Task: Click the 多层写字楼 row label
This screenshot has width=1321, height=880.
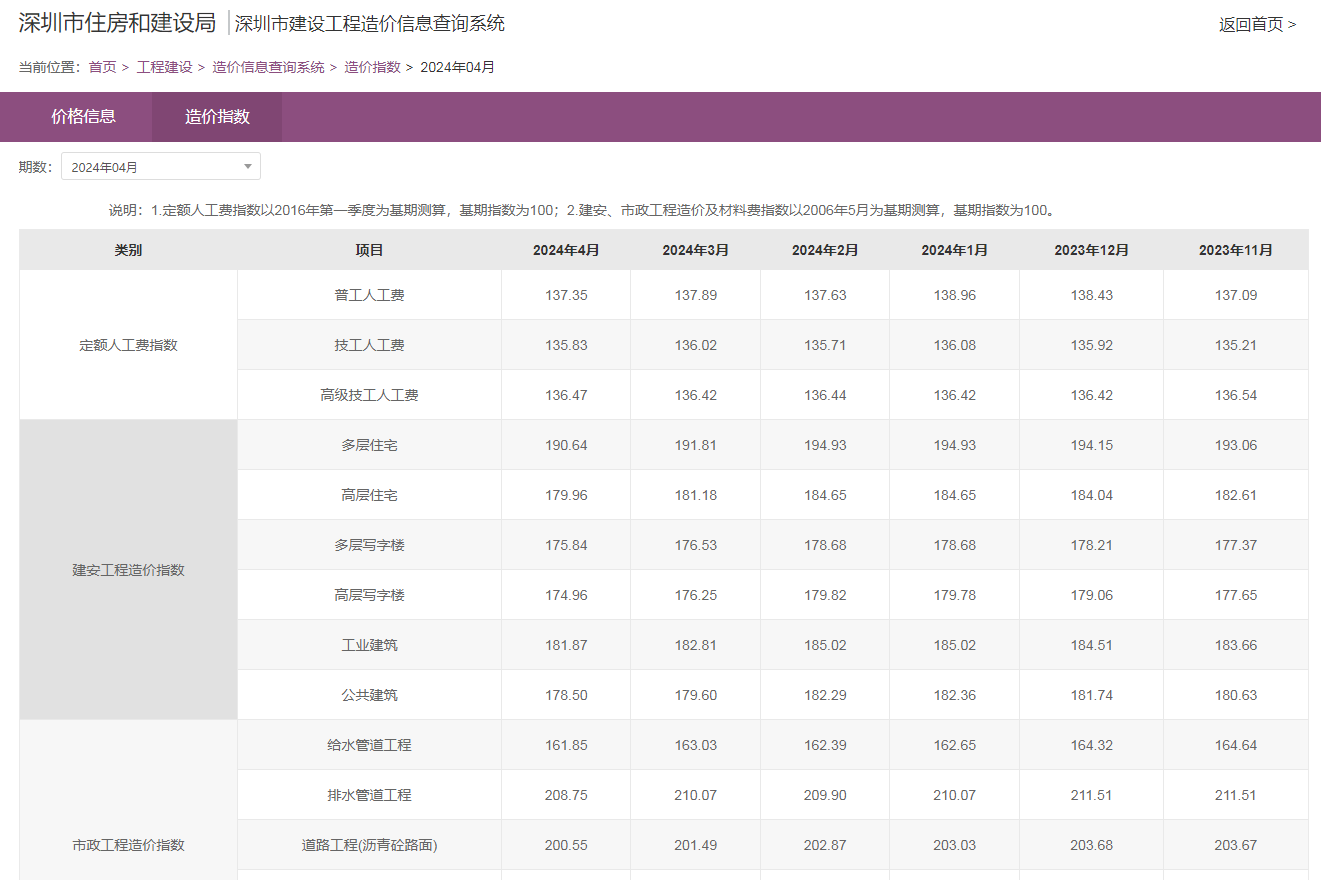Action: (369, 545)
